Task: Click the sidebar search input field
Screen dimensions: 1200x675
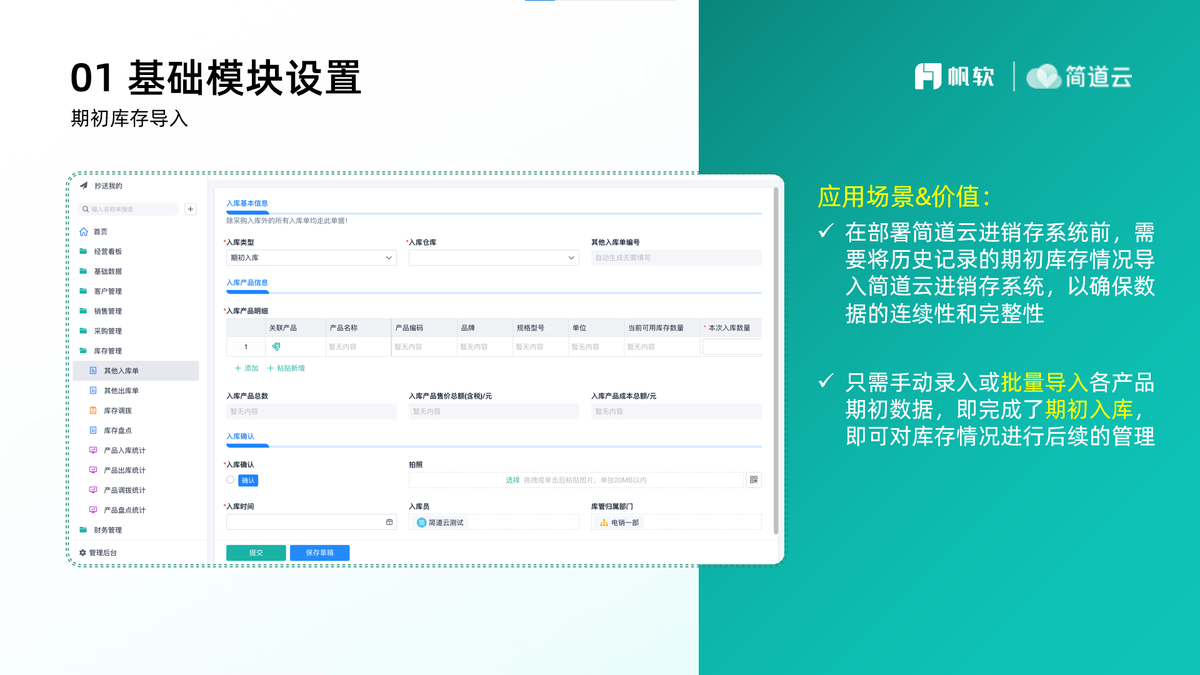Action: [x=130, y=209]
